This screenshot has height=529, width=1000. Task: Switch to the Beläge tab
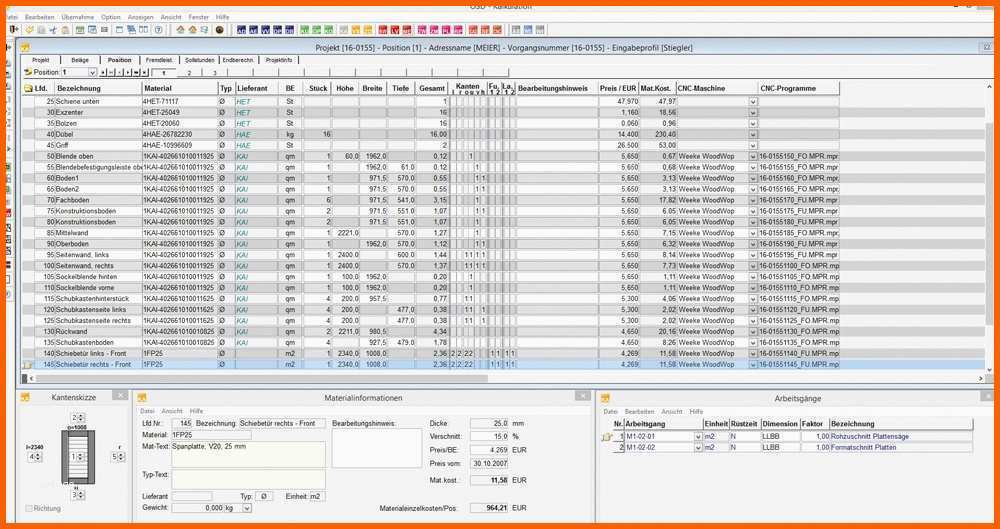80,60
